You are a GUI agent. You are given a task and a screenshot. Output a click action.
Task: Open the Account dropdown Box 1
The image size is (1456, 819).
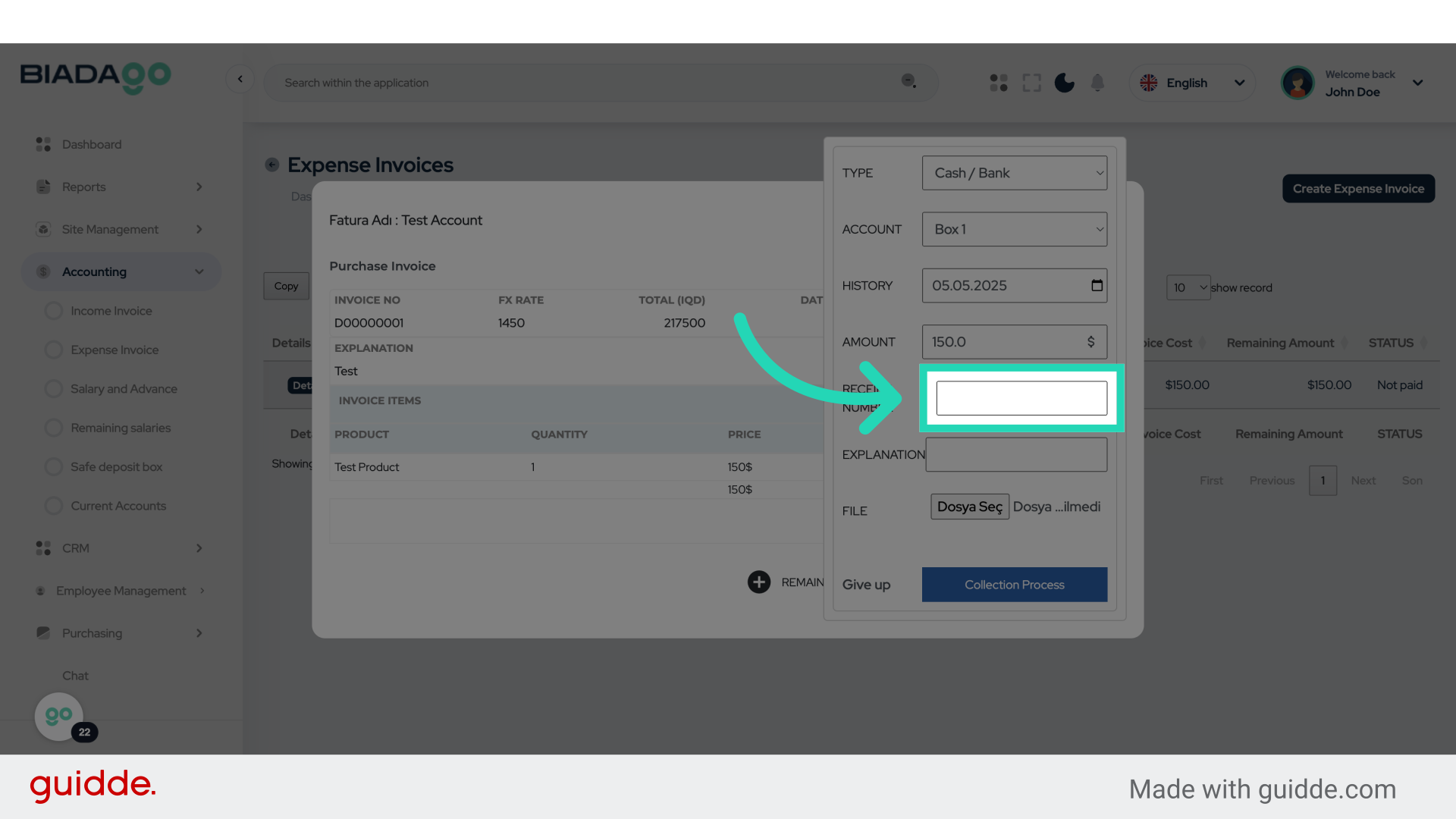click(x=1014, y=229)
